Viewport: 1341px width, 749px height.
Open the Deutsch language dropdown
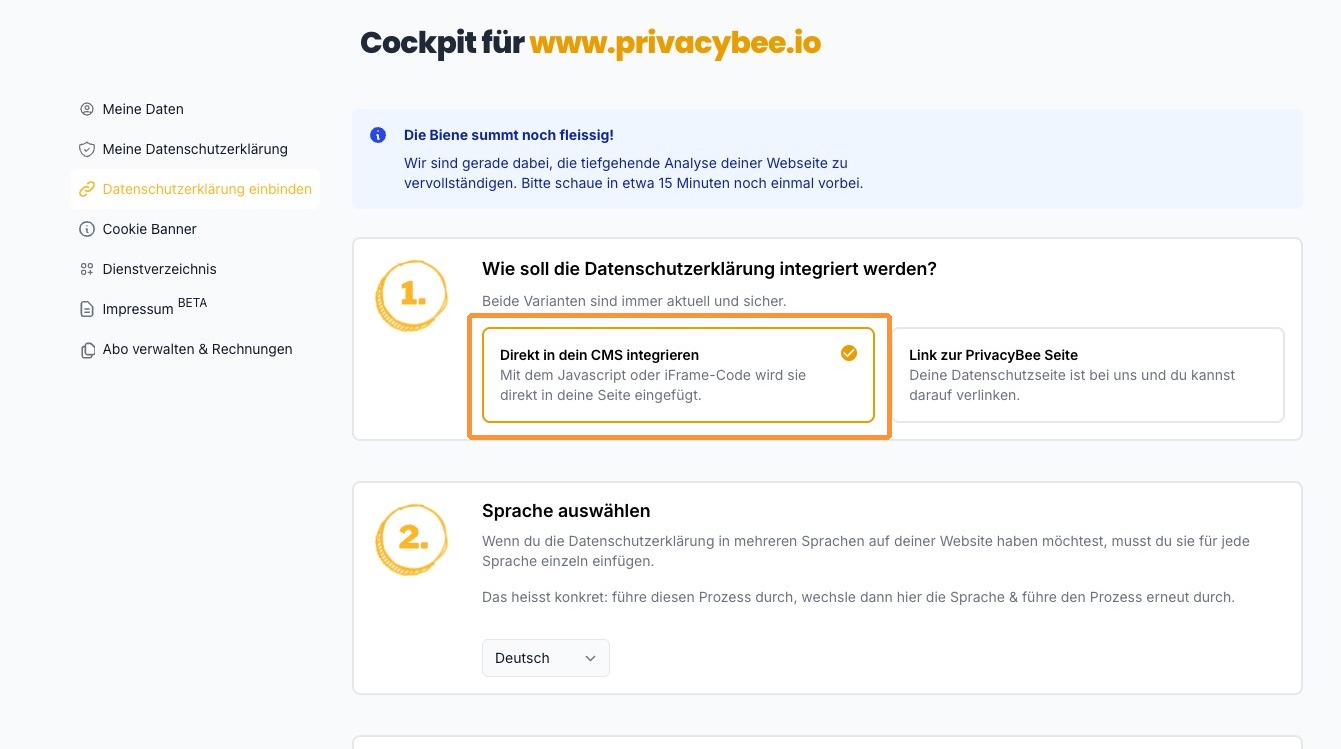pyautogui.click(x=545, y=658)
